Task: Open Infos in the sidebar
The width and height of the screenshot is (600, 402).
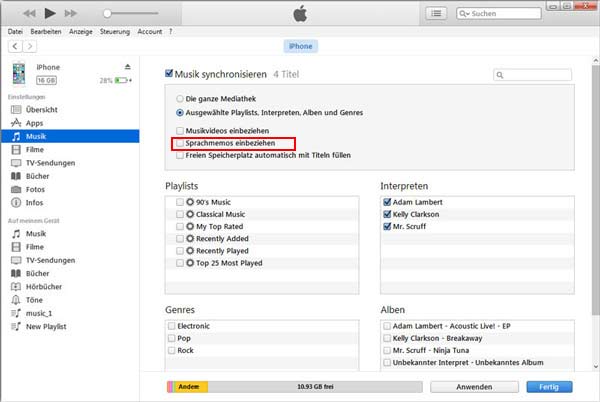Action: point(70,203)
